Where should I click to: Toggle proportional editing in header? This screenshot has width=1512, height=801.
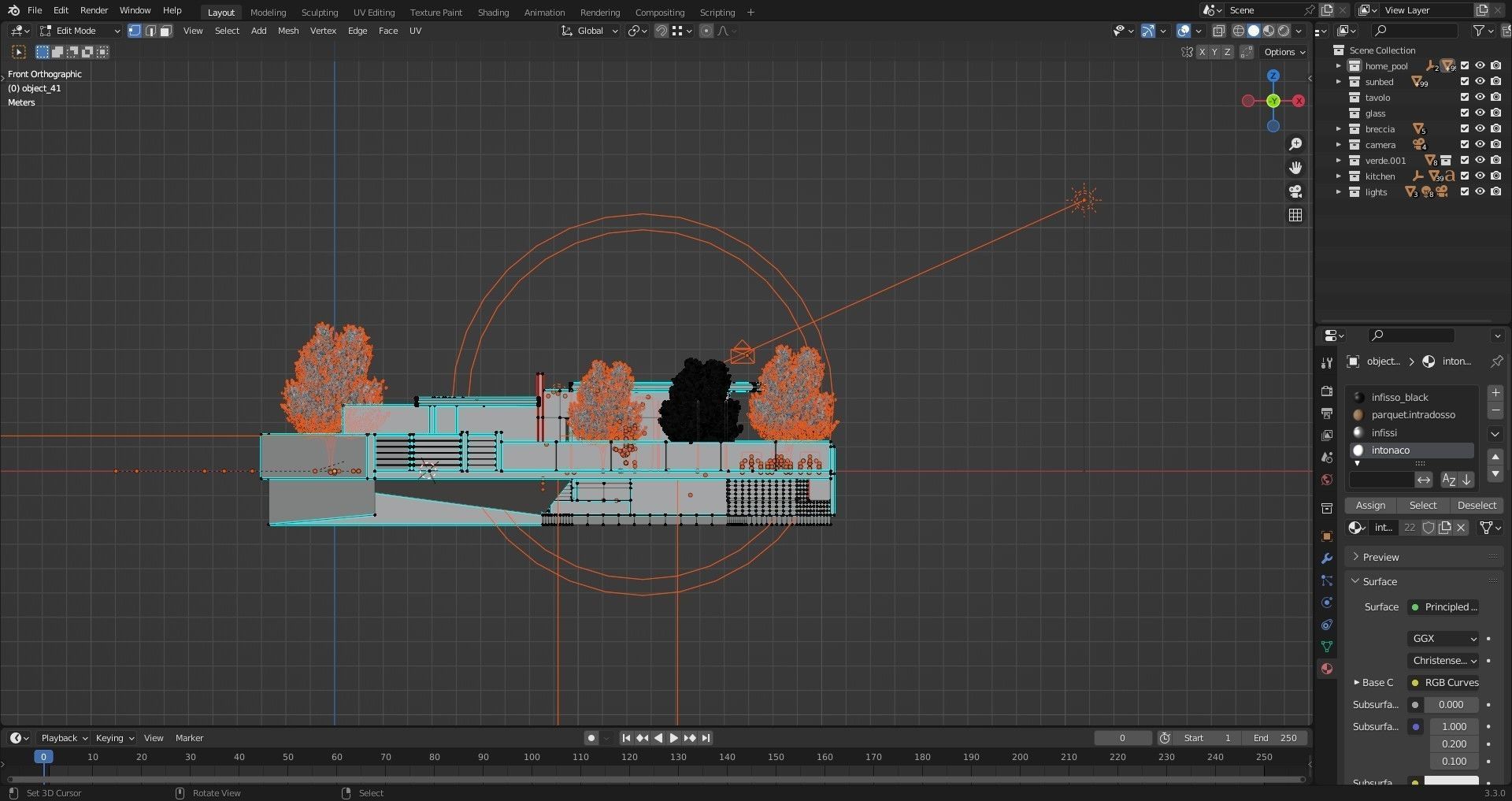coord(706,31)
